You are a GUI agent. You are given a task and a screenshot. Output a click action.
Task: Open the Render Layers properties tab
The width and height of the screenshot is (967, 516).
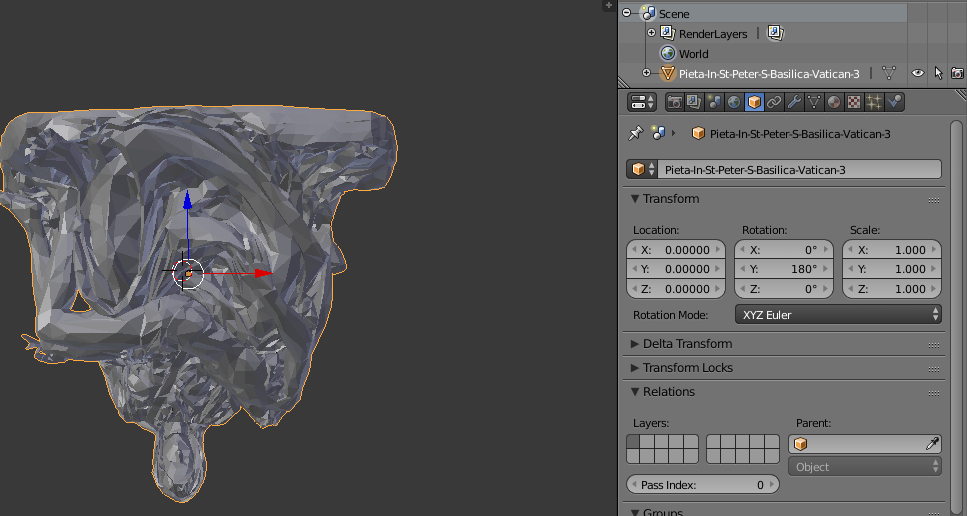[694, 102]
